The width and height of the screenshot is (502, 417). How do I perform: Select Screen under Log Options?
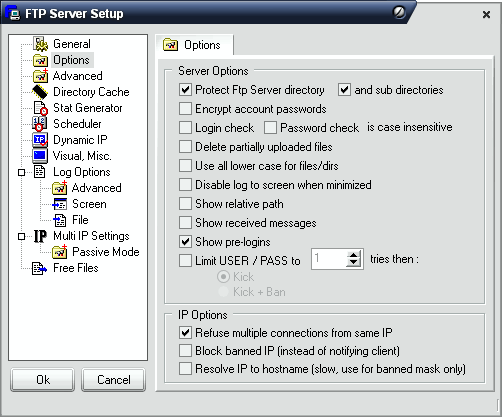coord(89,204)
